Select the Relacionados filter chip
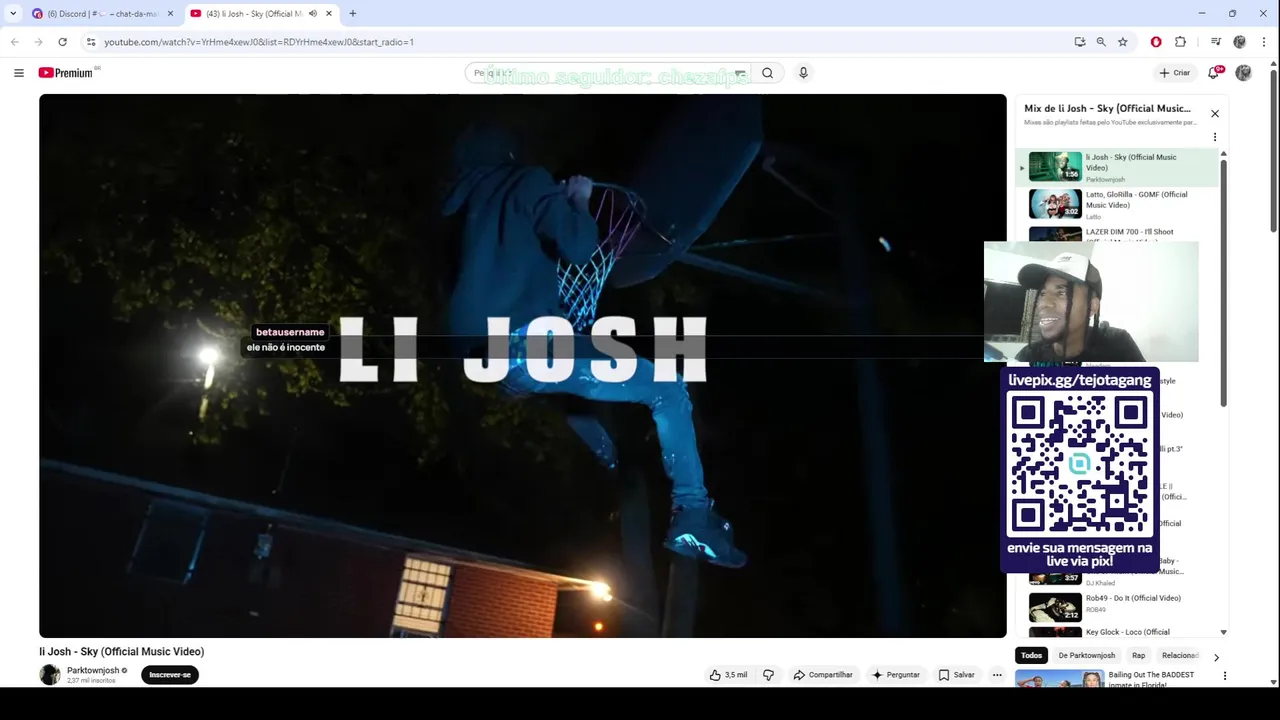Screen dimensions: 1280x720 [x=1180, y=656]
